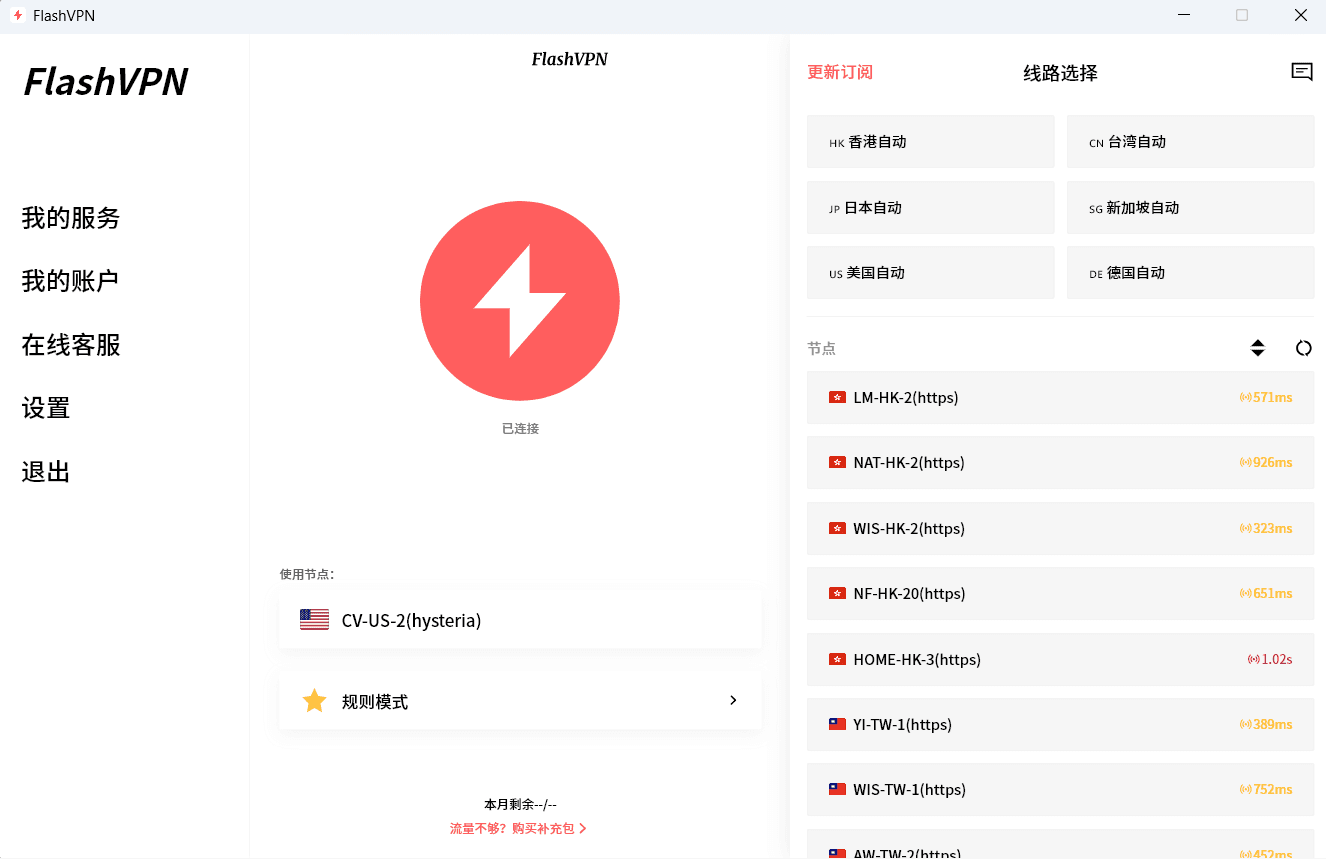
Task: Click the 926ms latency signal indicator
Action: click(x=1266, y=462)
